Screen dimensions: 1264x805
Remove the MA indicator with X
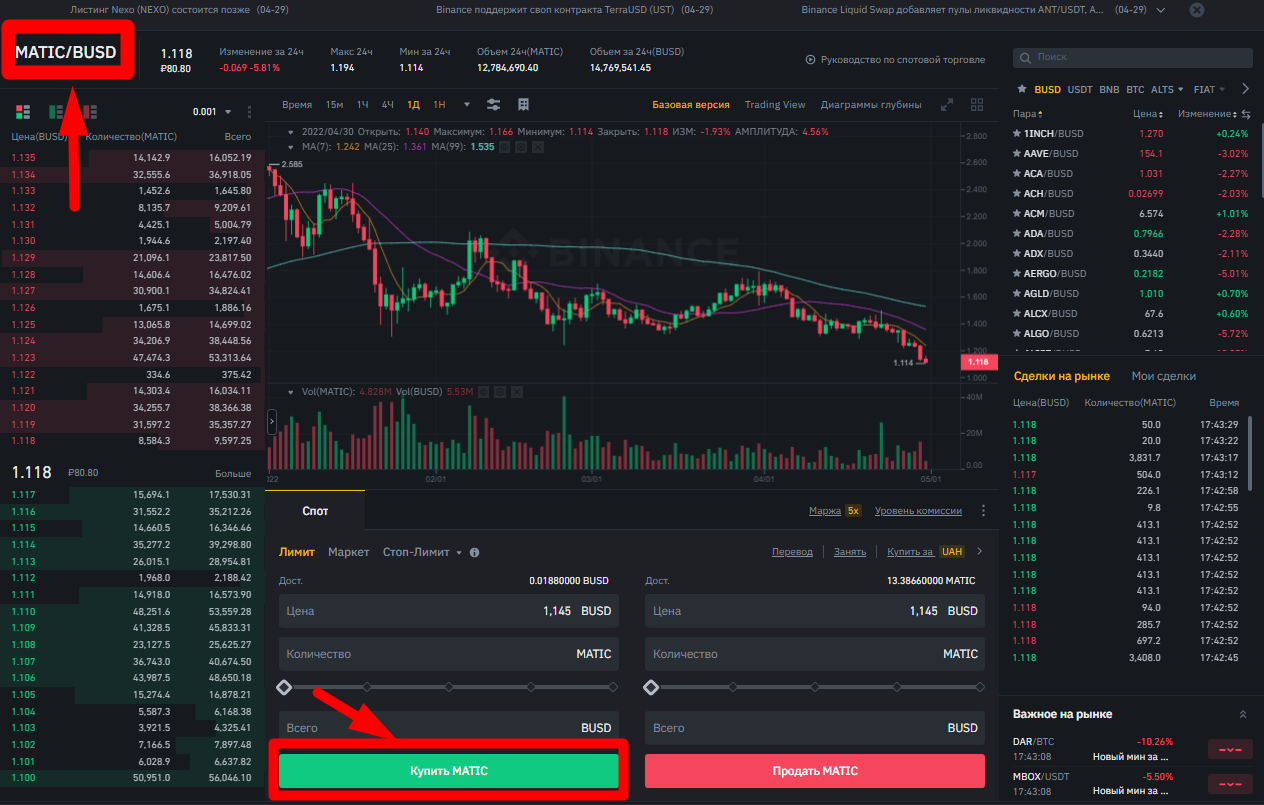[x=538, y=147]
